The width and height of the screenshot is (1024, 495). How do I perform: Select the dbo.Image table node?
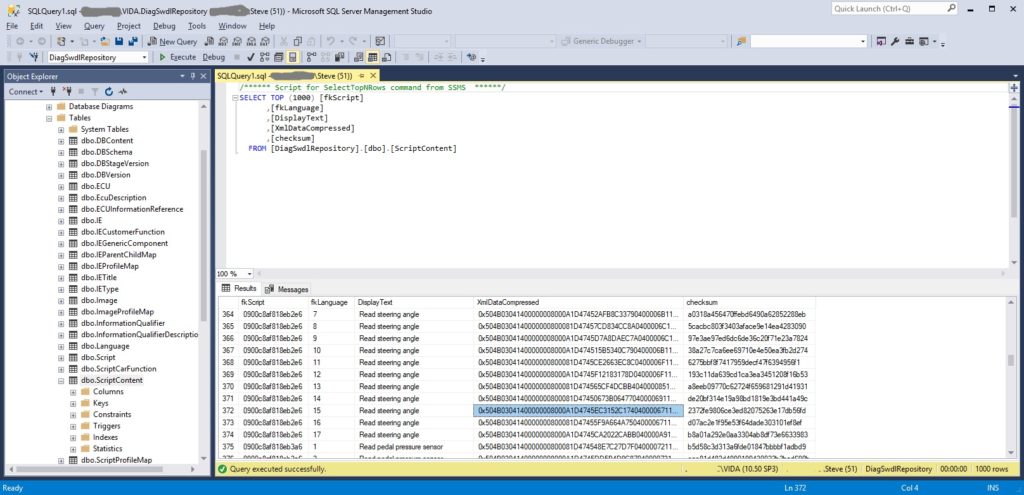99,300
